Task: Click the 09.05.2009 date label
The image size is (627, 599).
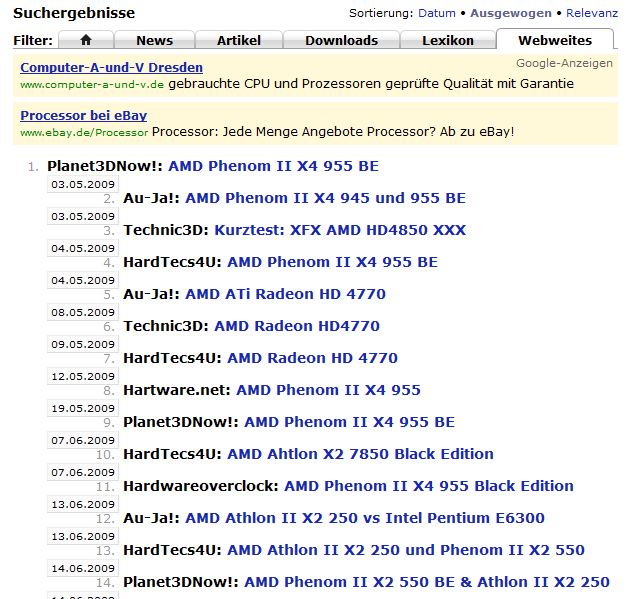Action: tap(83, 344)
